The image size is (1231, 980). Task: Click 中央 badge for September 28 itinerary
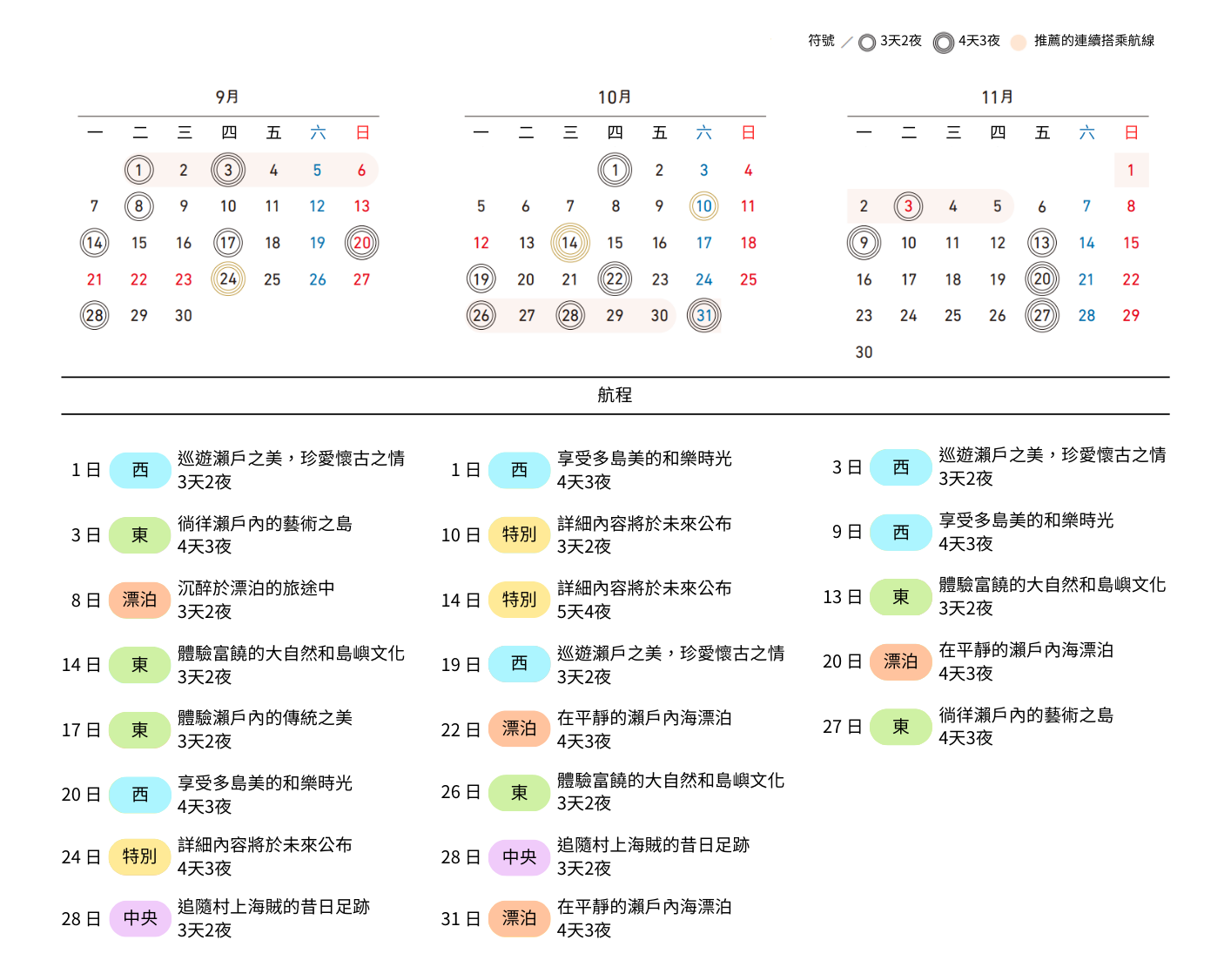point(139,918)
